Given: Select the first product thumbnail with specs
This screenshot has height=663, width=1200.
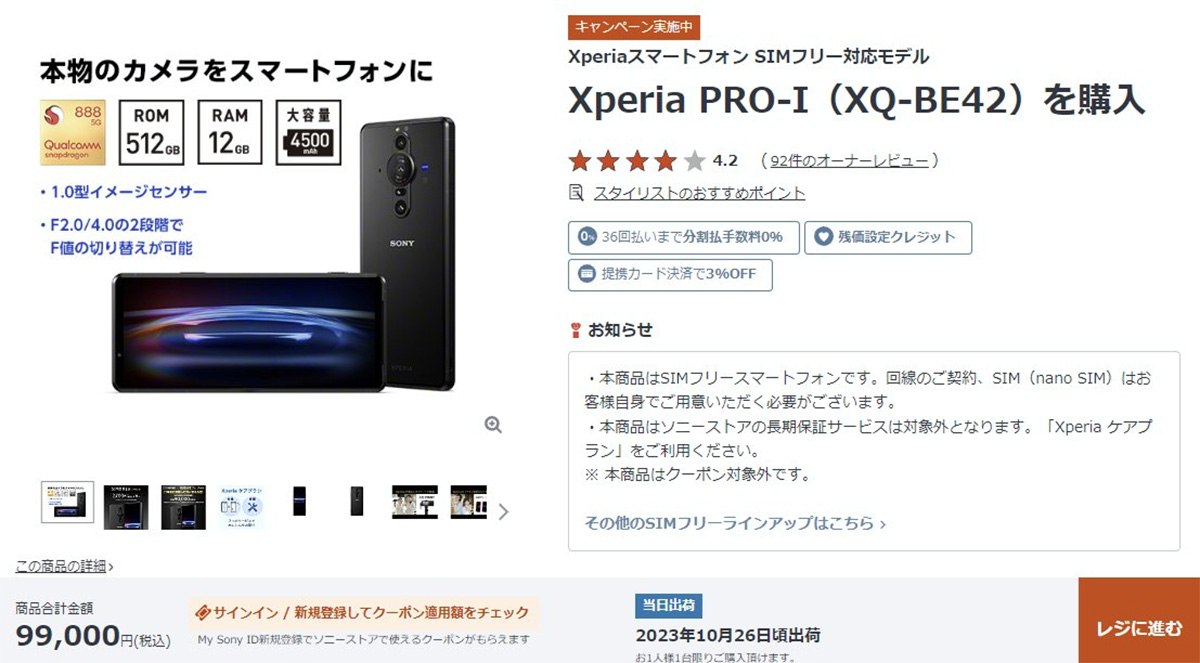Looking at the screenshot, I should pos(68,501).
